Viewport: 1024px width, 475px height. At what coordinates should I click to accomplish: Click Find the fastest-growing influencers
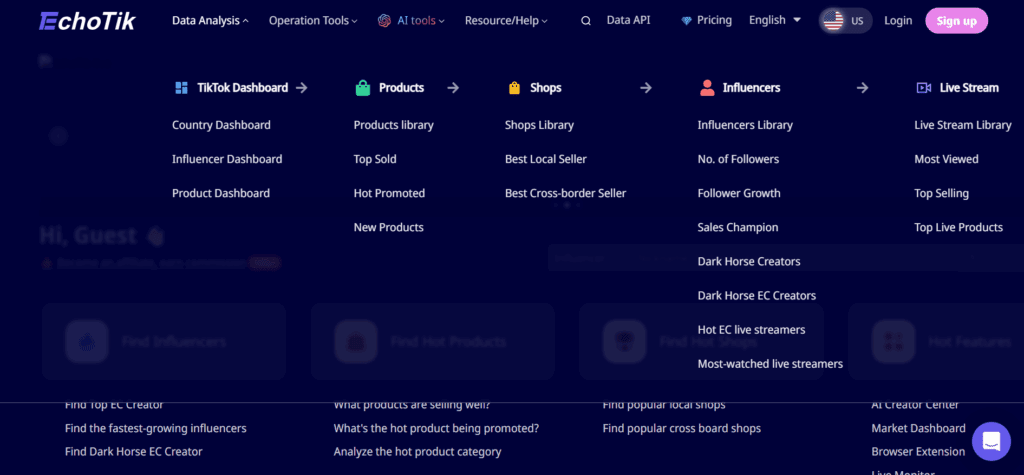[x=156, y=429]
